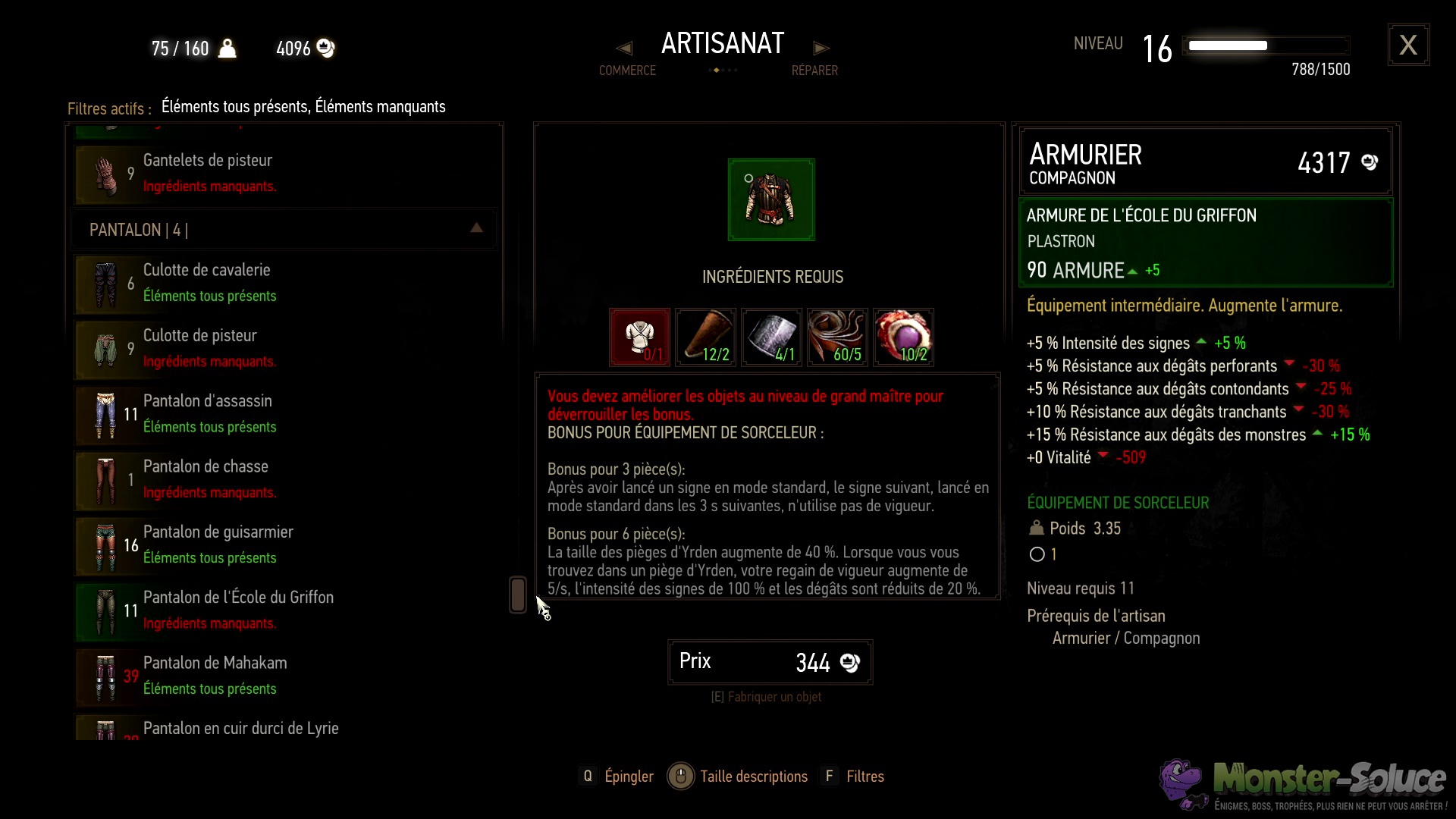Viewport: 1456px width, 819px height.
Task: Collapse the PANTALON category header
Action: (284, 229)
